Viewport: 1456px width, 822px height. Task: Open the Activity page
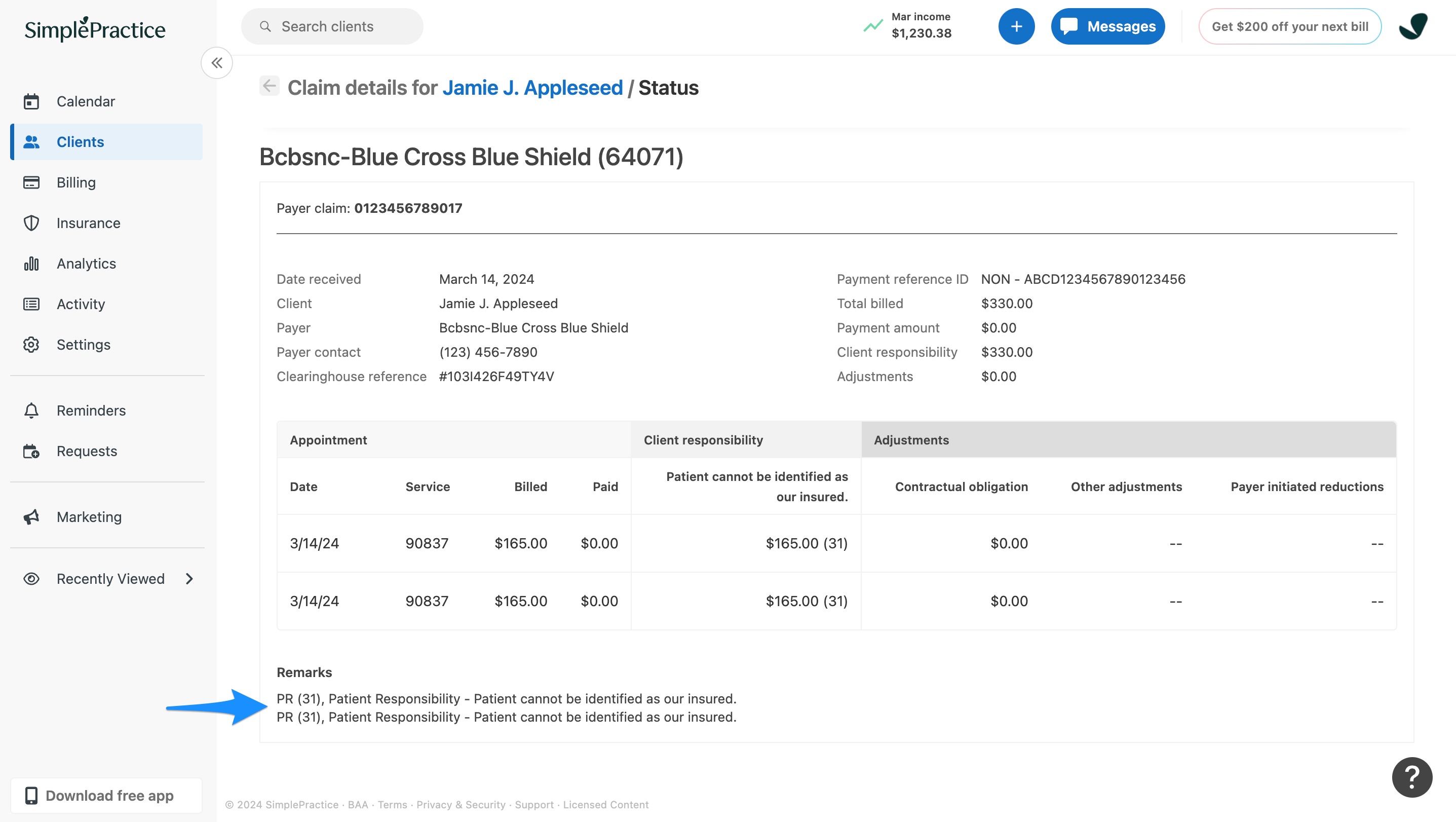tap(106, 304)
